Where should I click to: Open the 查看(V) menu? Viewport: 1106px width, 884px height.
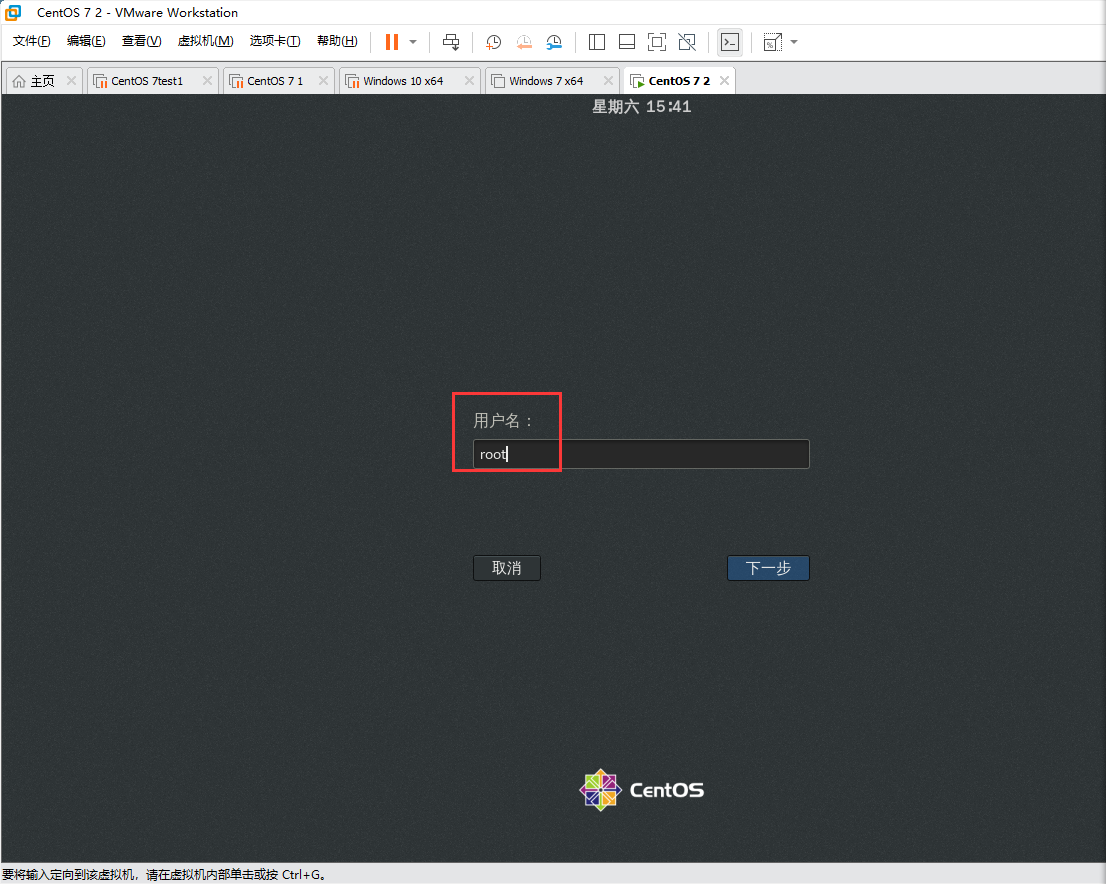141,41
